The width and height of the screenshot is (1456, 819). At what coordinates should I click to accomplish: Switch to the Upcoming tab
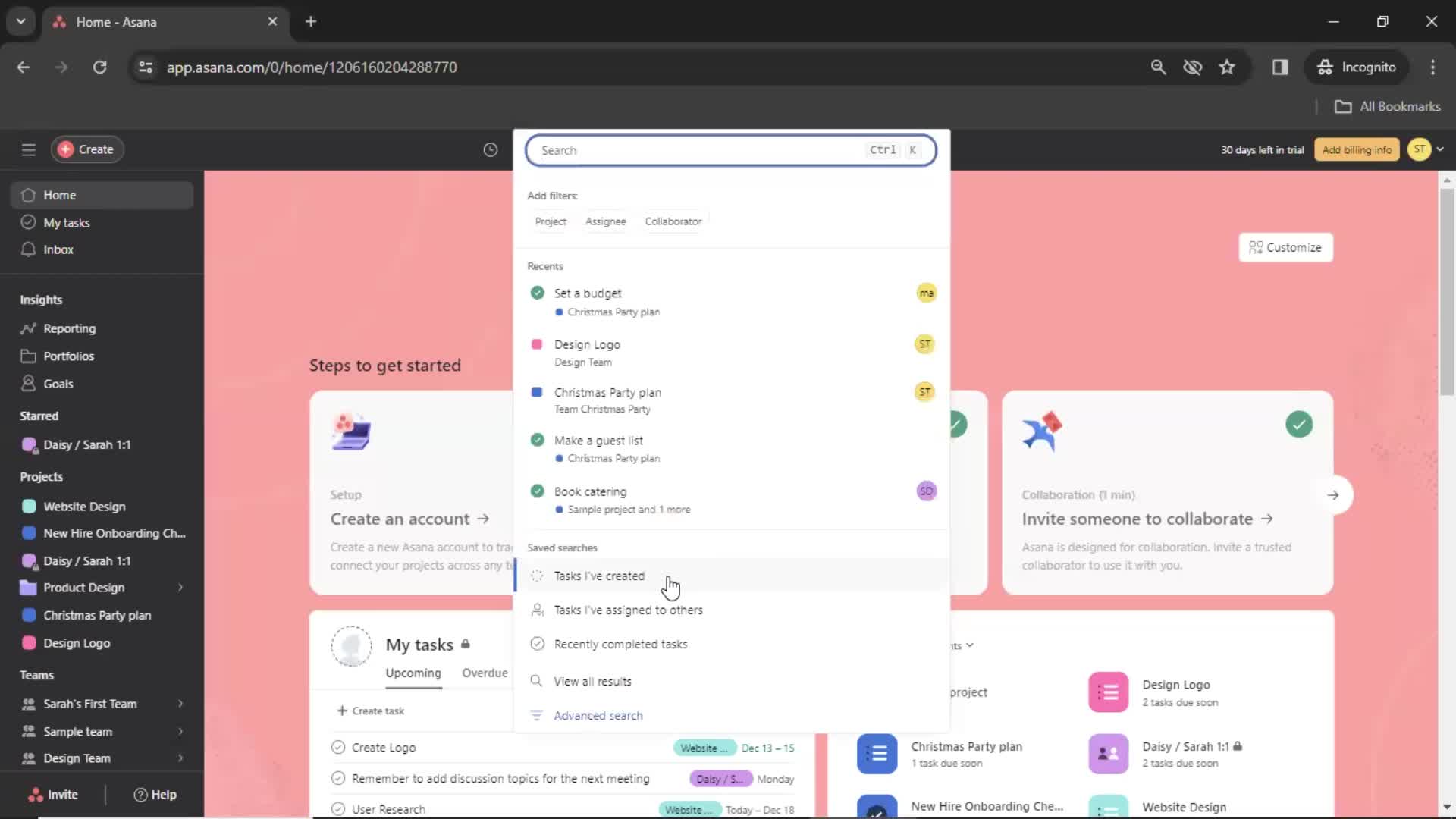[413, 673]
